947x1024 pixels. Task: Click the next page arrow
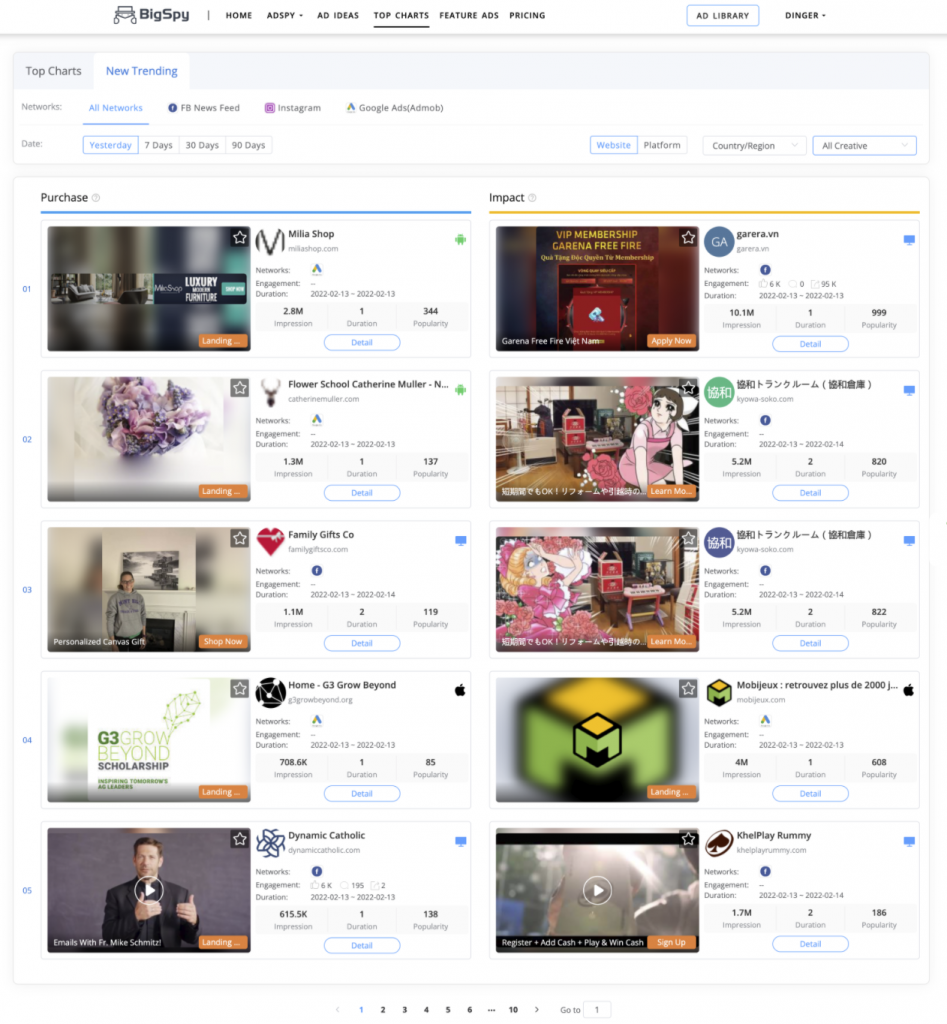pyautogui.click(x=537, y=1010)
